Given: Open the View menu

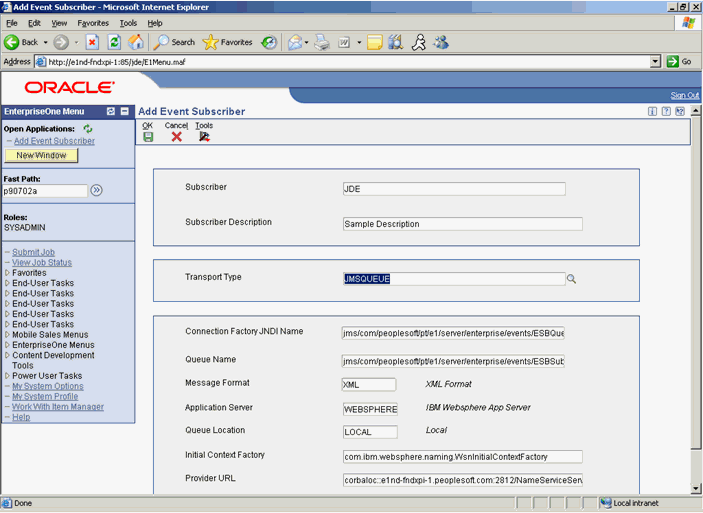Looking at the screenshot, I should (59, 23).
